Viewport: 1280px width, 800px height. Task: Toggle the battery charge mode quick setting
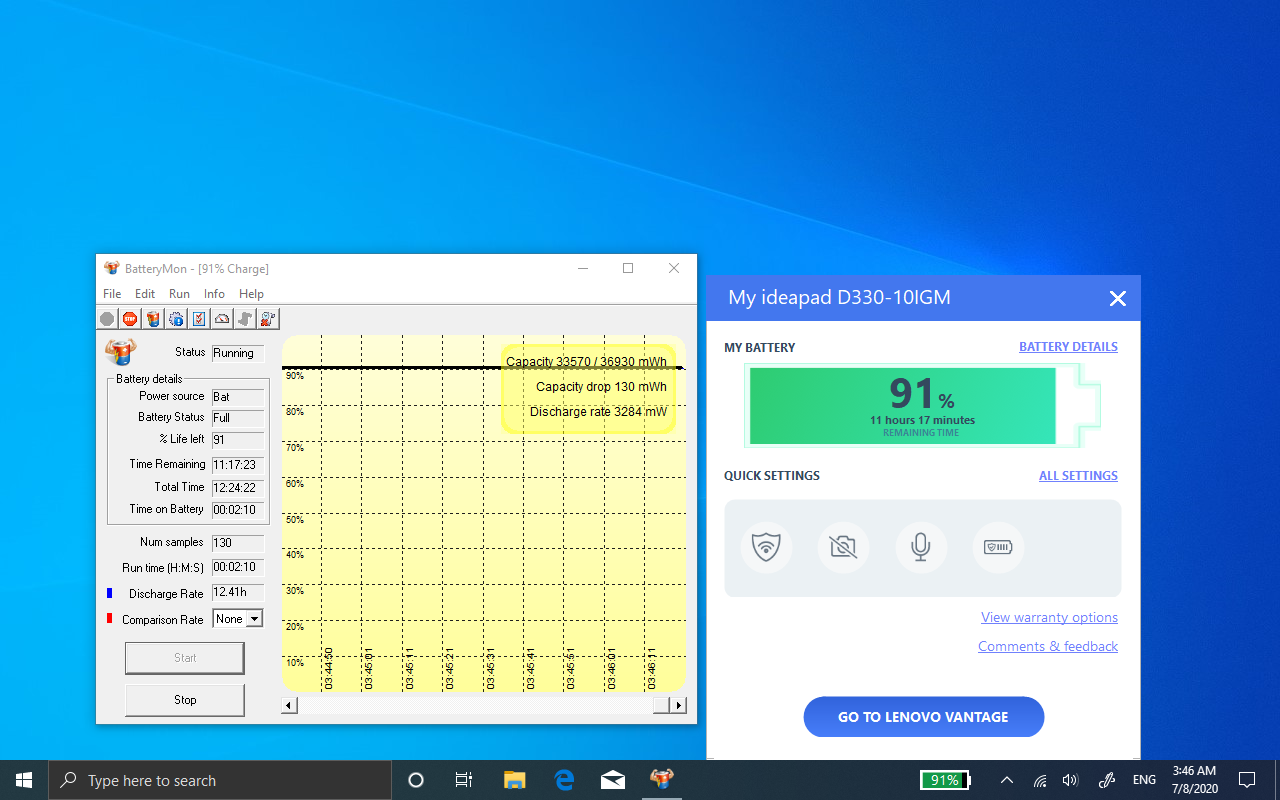coord(998,547)
